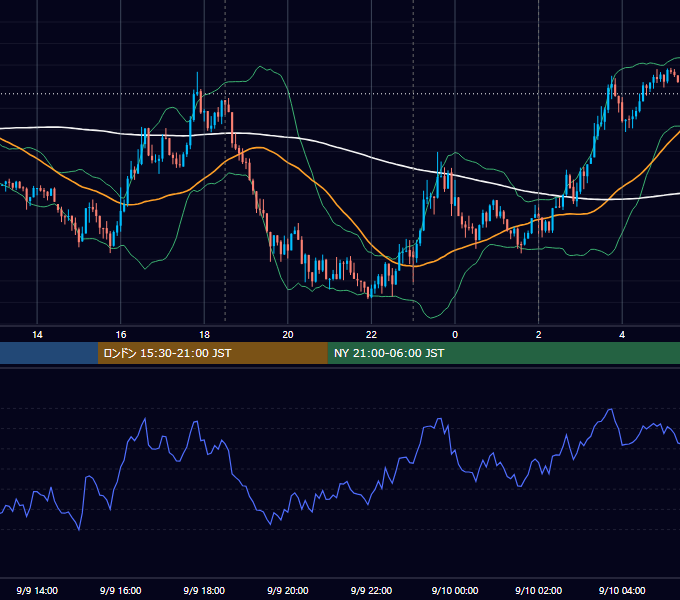Select the ロンドン 15:30-21:00 JST session band
The width and height of the screenshot is (680, 600).
point(212,353)
